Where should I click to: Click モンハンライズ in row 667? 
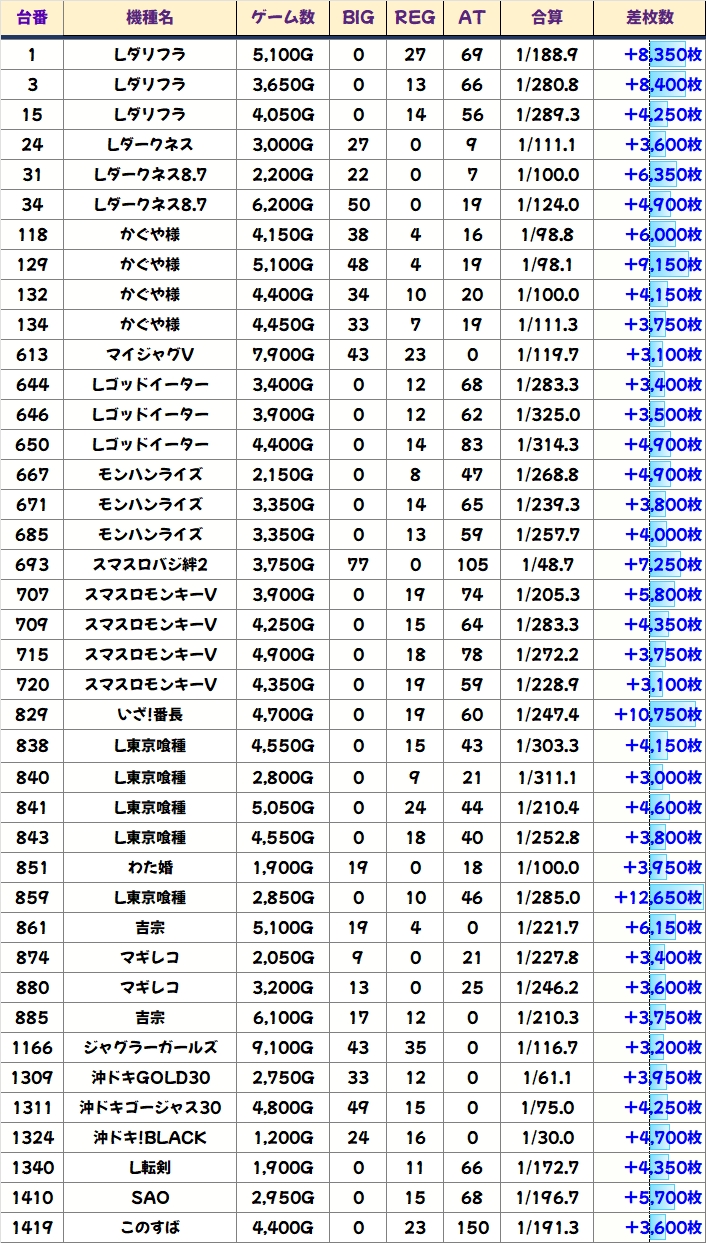[150, 474]
